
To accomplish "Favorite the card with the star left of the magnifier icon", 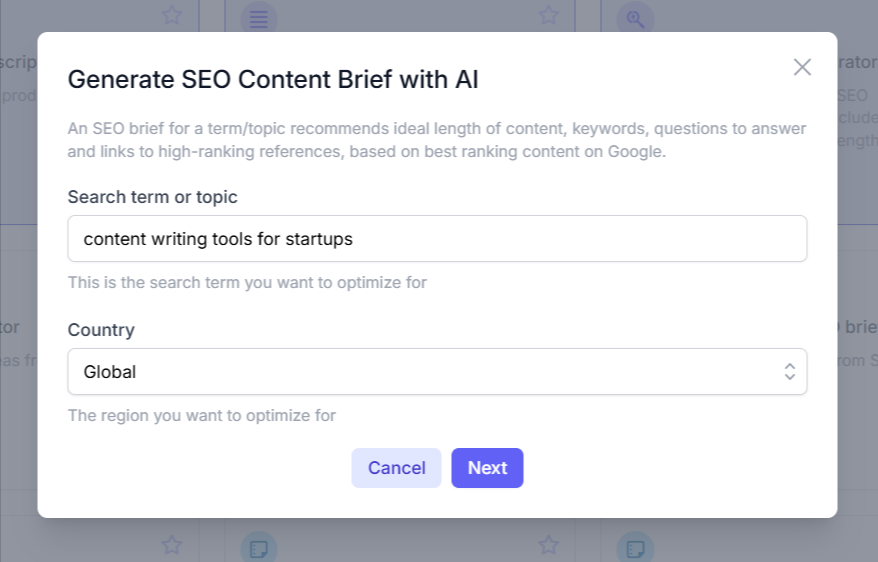I will click(x=549, y=15).
